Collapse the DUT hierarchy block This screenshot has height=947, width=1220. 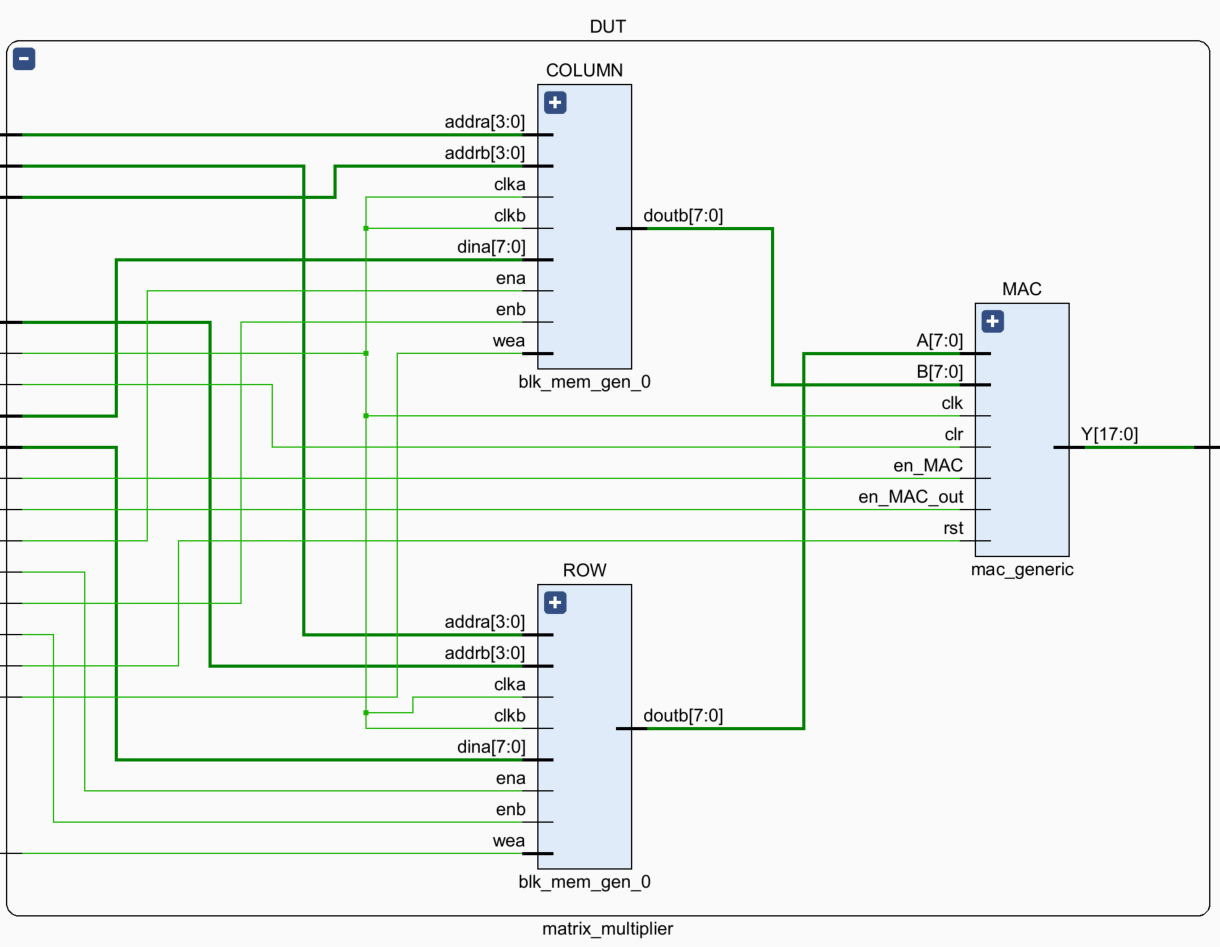click(x=24, y=60)
